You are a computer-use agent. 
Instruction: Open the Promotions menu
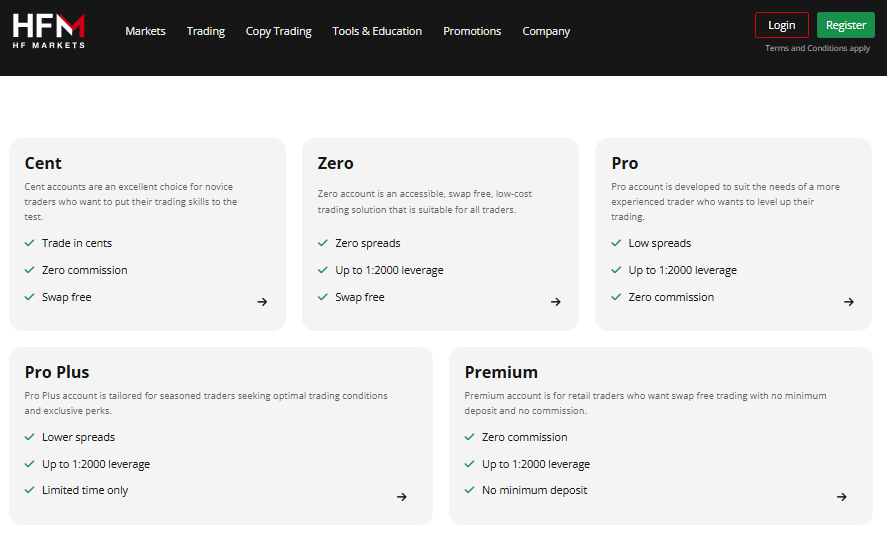(x=472, y=31)
